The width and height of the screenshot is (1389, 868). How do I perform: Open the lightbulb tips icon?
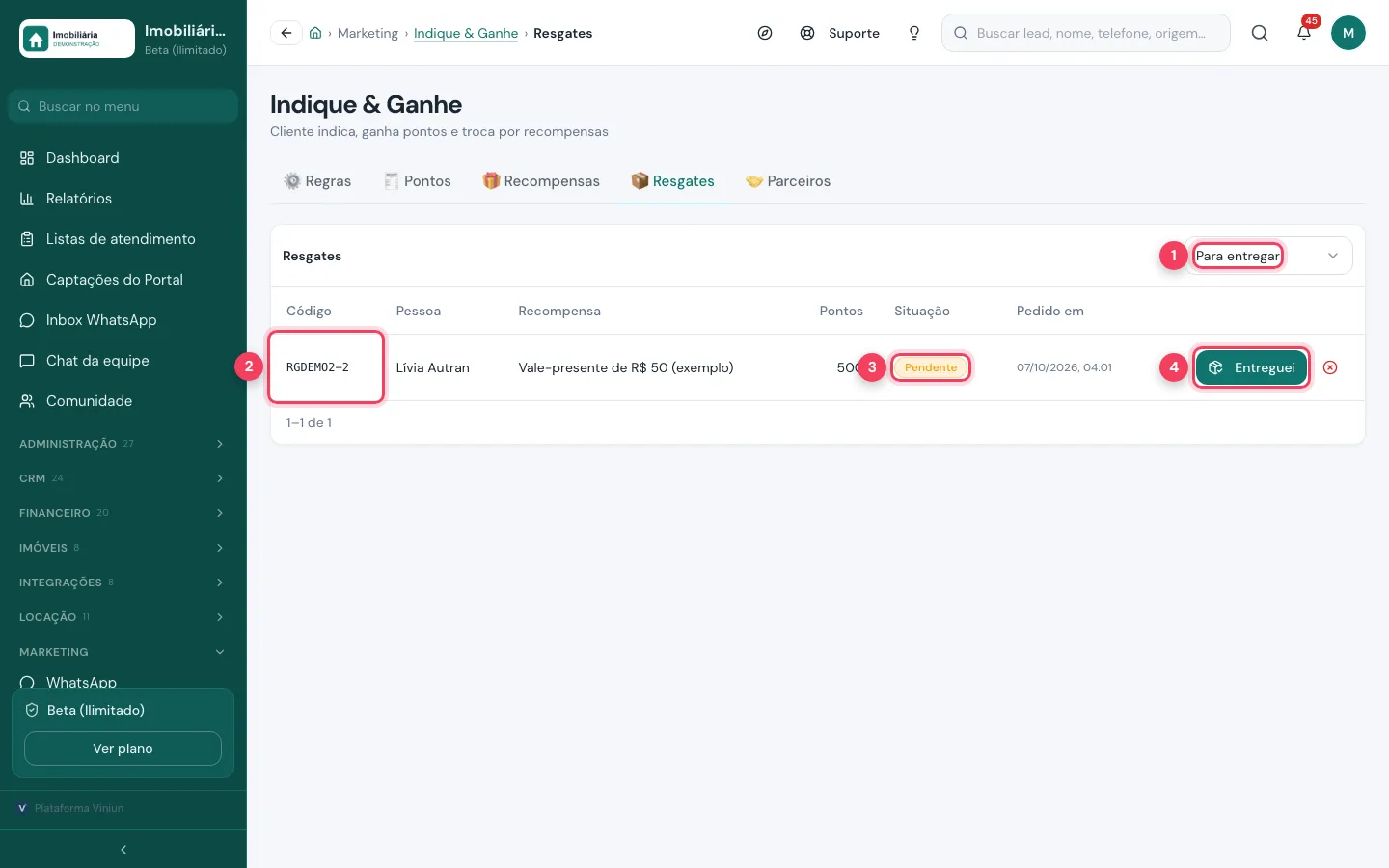coord(914,33)
